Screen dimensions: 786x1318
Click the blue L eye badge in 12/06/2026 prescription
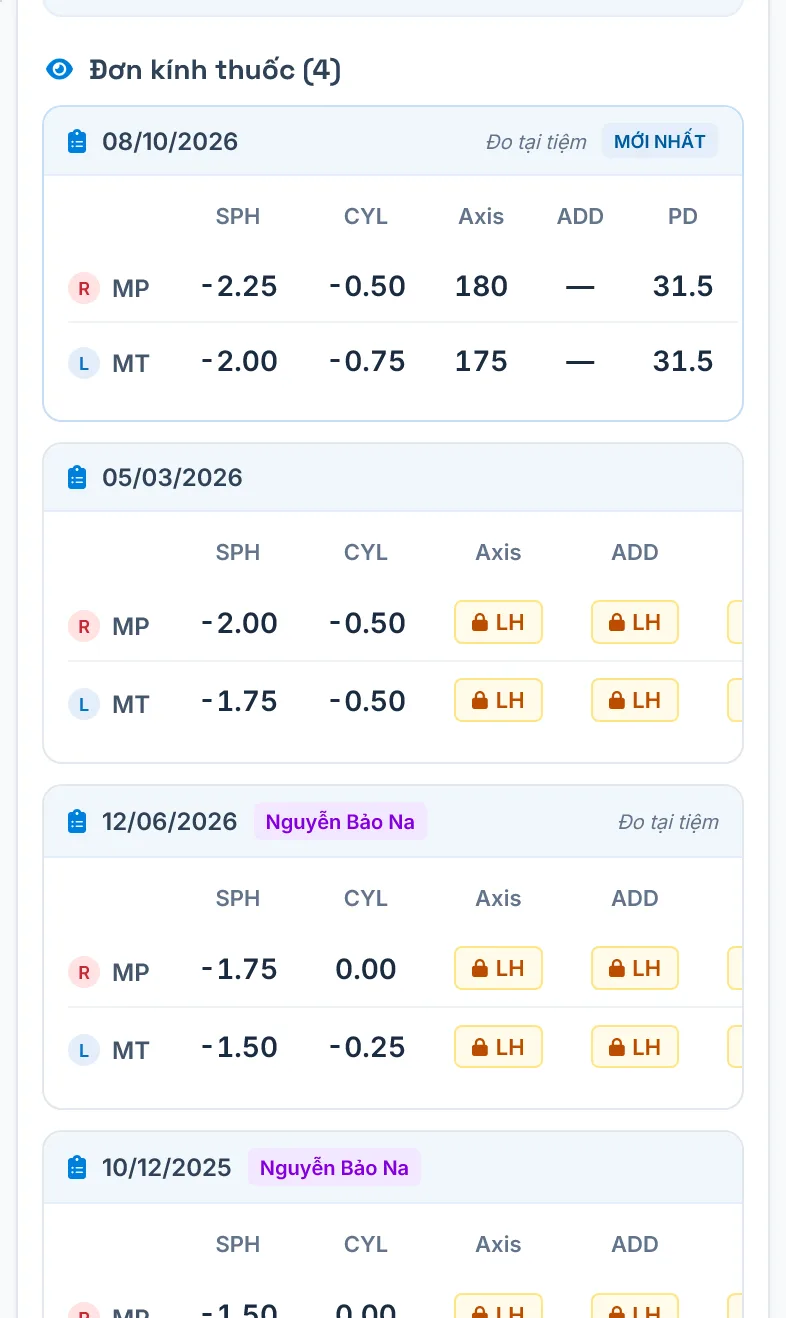[84, 1050]
